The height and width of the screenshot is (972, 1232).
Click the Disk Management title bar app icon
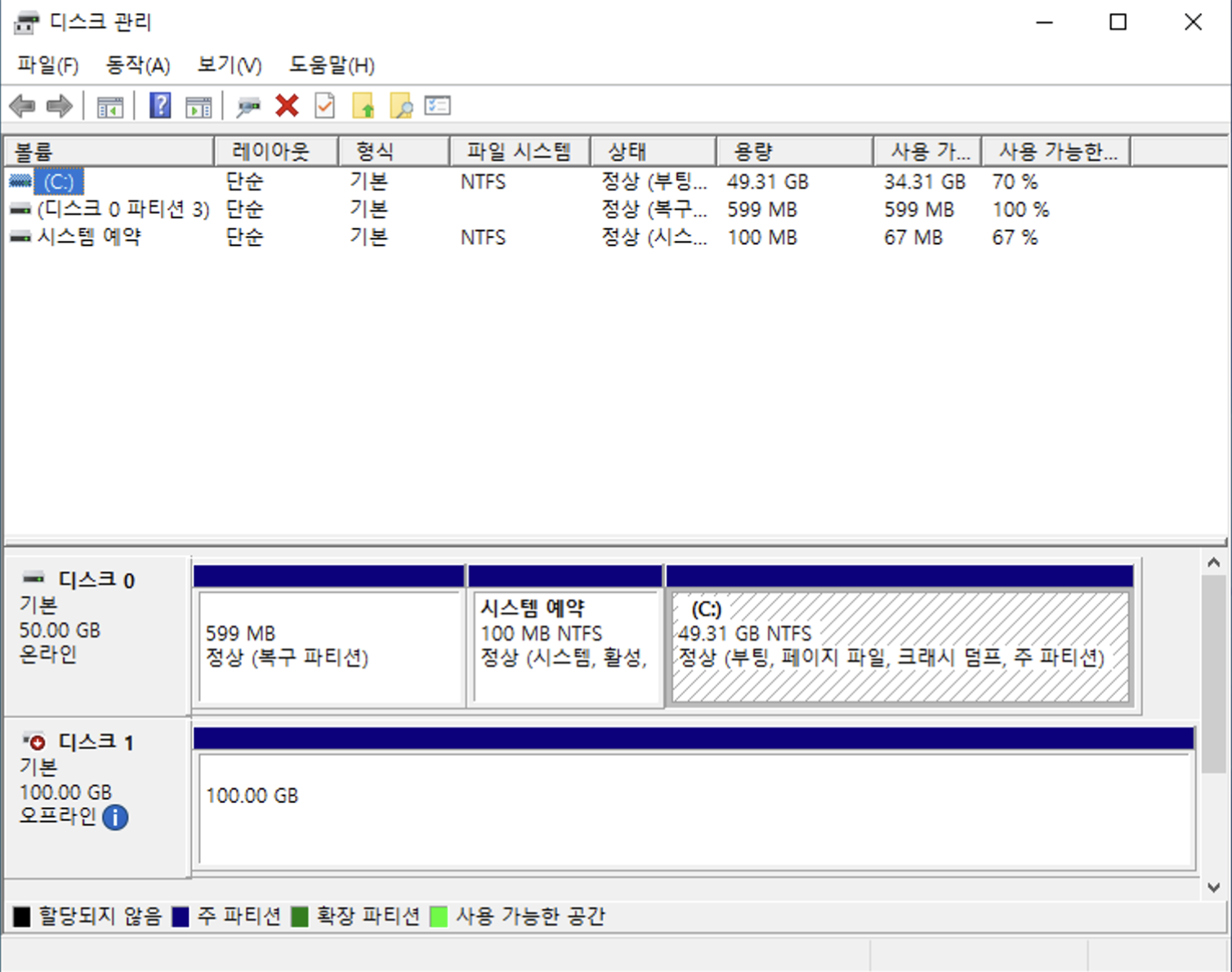(26, 22)
